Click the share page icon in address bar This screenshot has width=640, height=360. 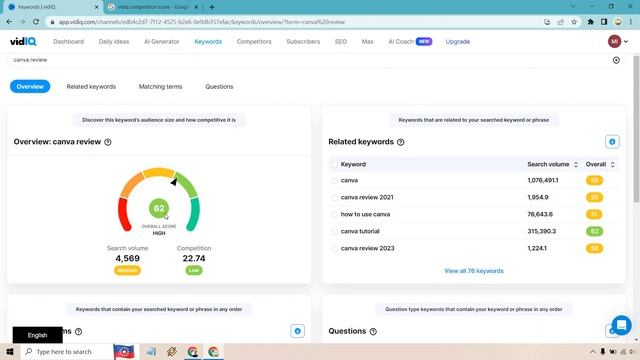tap(561, 22)
